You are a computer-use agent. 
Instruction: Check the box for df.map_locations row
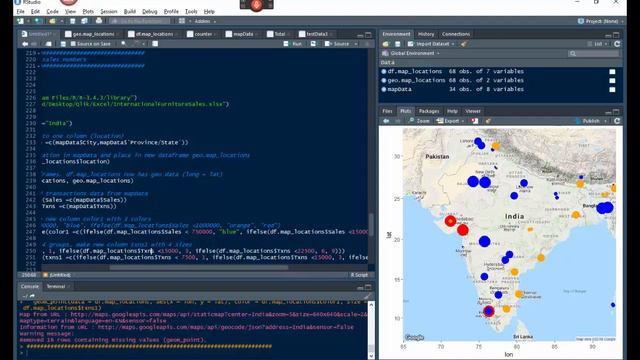[x=612, y=71]
